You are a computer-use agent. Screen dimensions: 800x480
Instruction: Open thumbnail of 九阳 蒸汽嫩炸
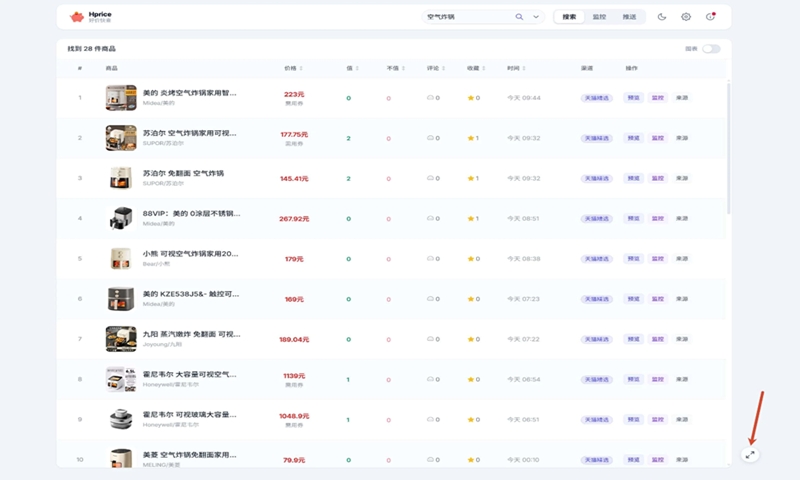(x=121, y=339)
